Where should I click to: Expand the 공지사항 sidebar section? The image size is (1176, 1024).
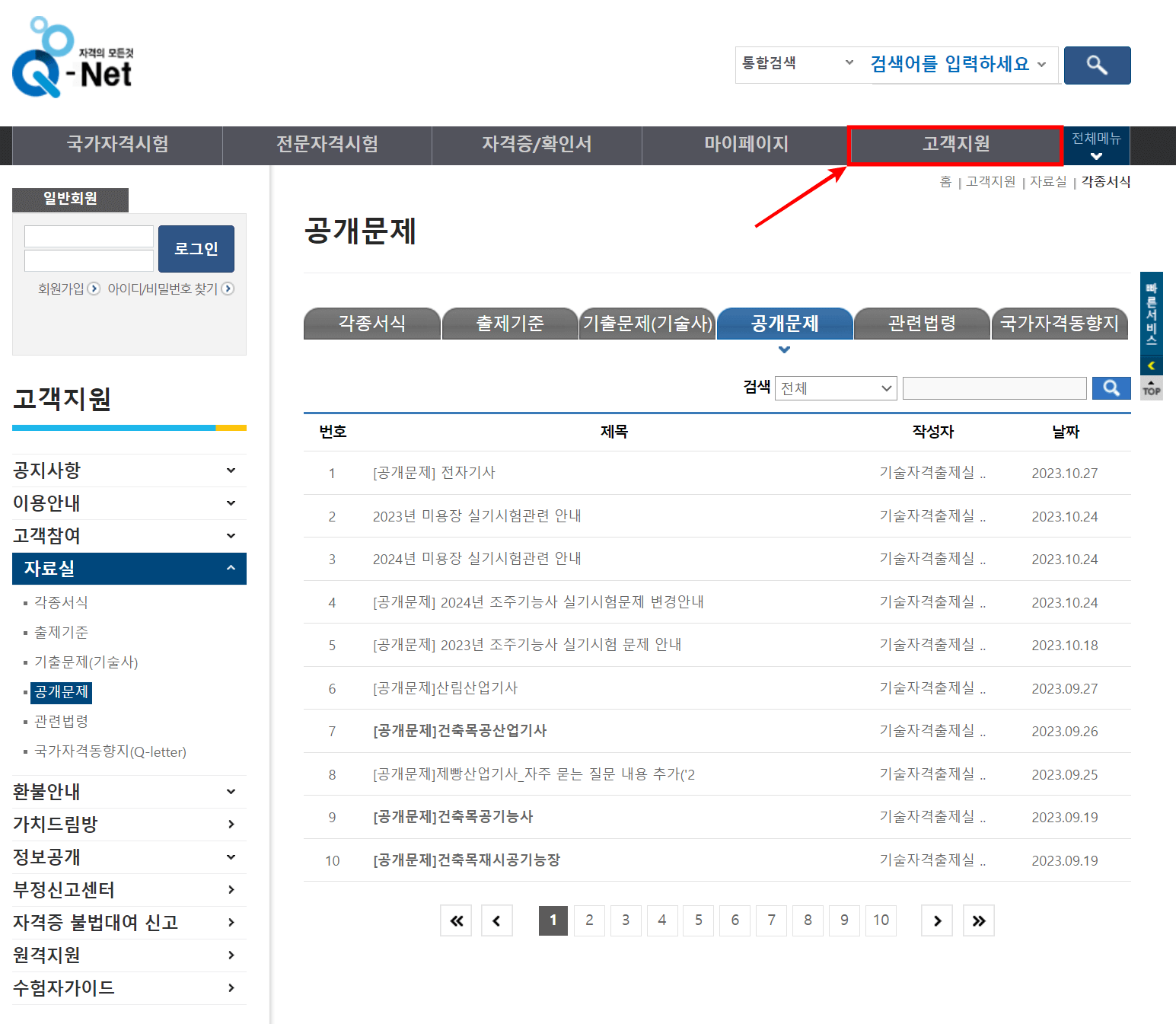[x=129, y=471]
